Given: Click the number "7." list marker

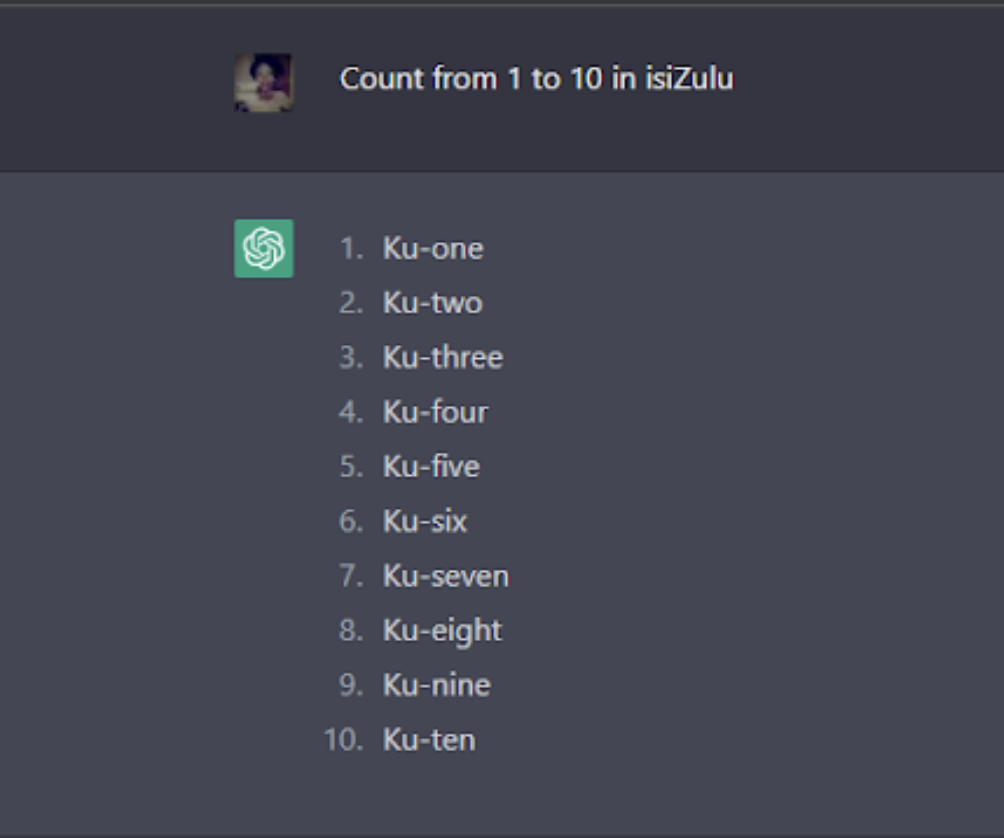Looking at the screenshot, I should point(351,576).
